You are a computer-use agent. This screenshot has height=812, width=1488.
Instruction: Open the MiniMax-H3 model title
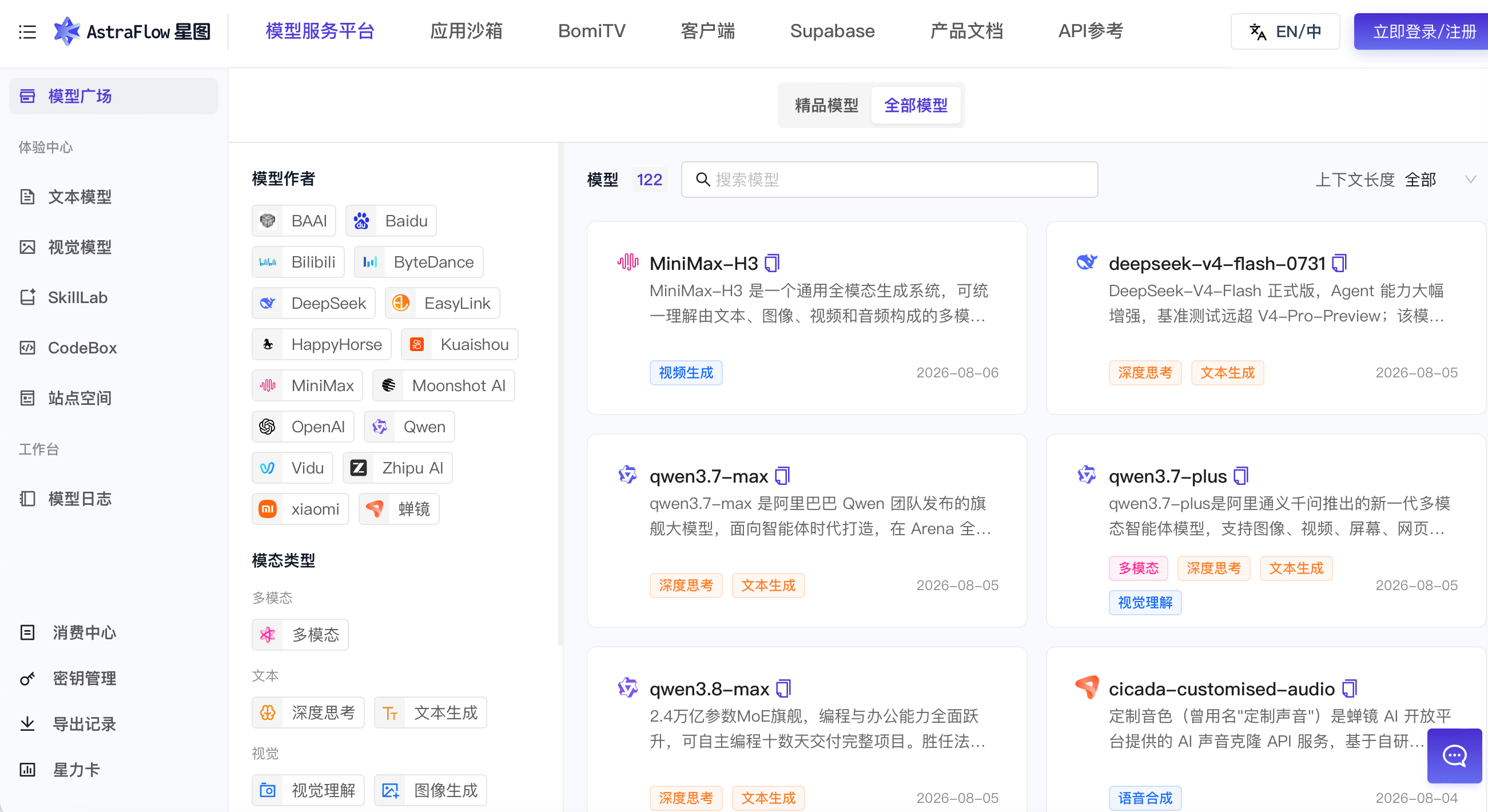(x=703, y=264)
